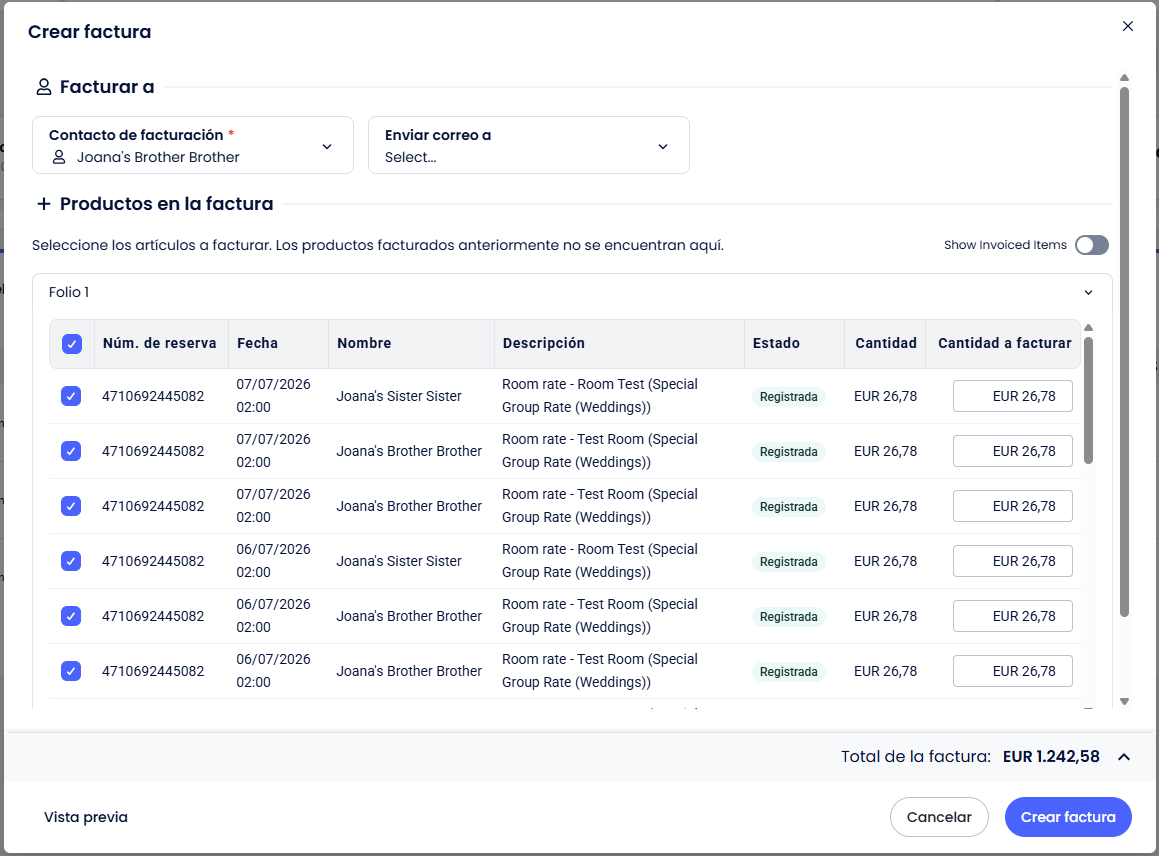Click the Descripción column header
The image size is (1159, 856).
point(543,343)
